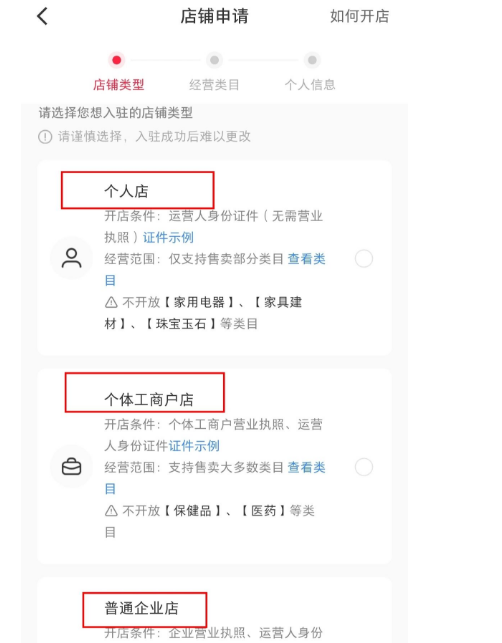This screenshot has width=502, height=643.
Task: Click the briefcase icon for 个体工商户店
Action: tap(72, 467)
